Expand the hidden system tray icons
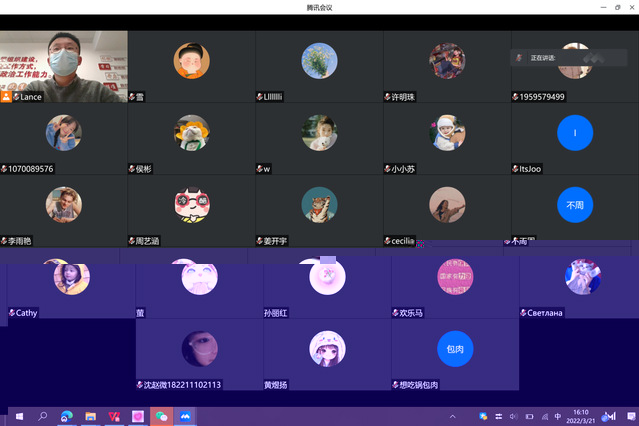 [453, 417]
